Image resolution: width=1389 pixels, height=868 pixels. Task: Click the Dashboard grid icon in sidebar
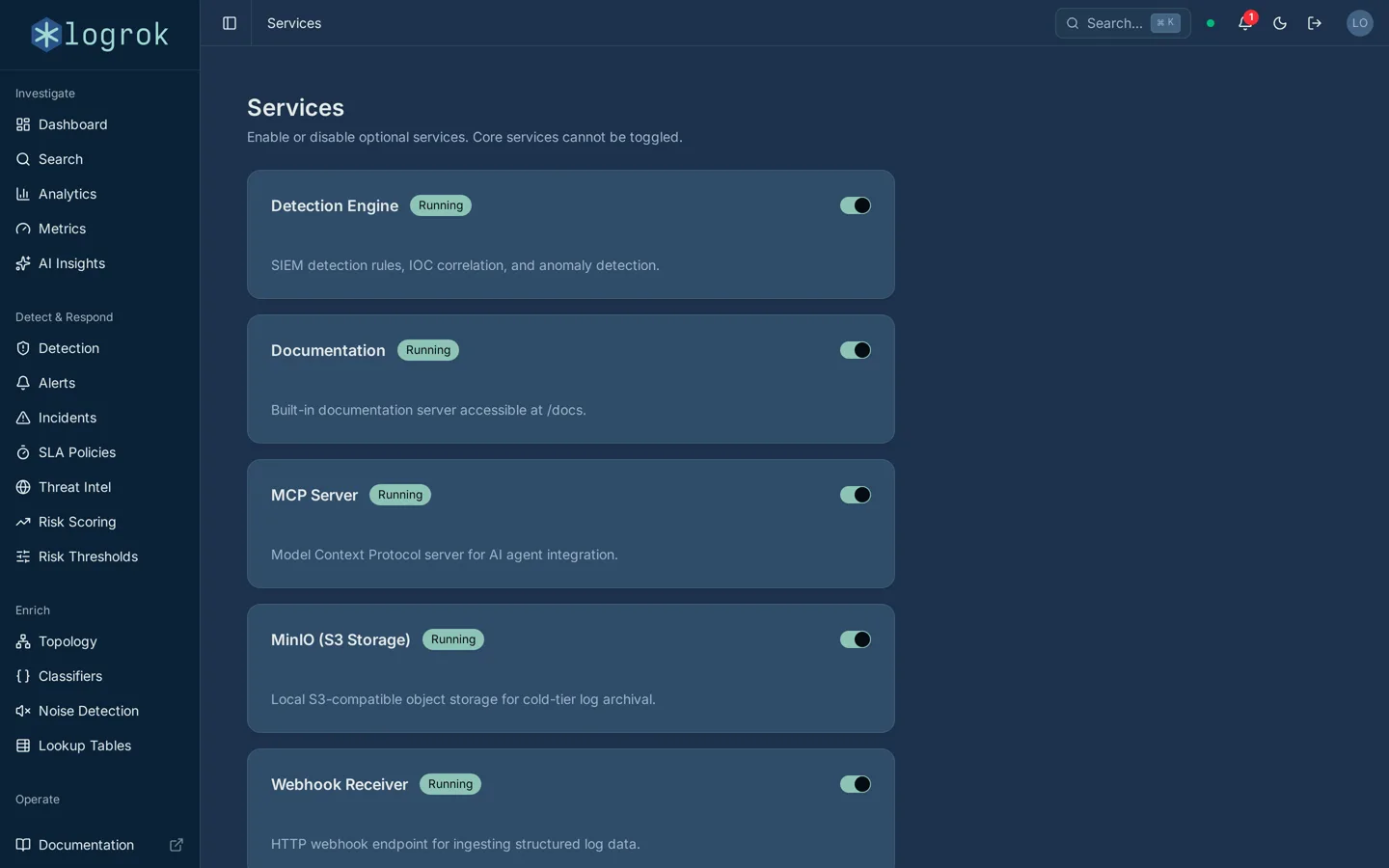coord(23,124)
